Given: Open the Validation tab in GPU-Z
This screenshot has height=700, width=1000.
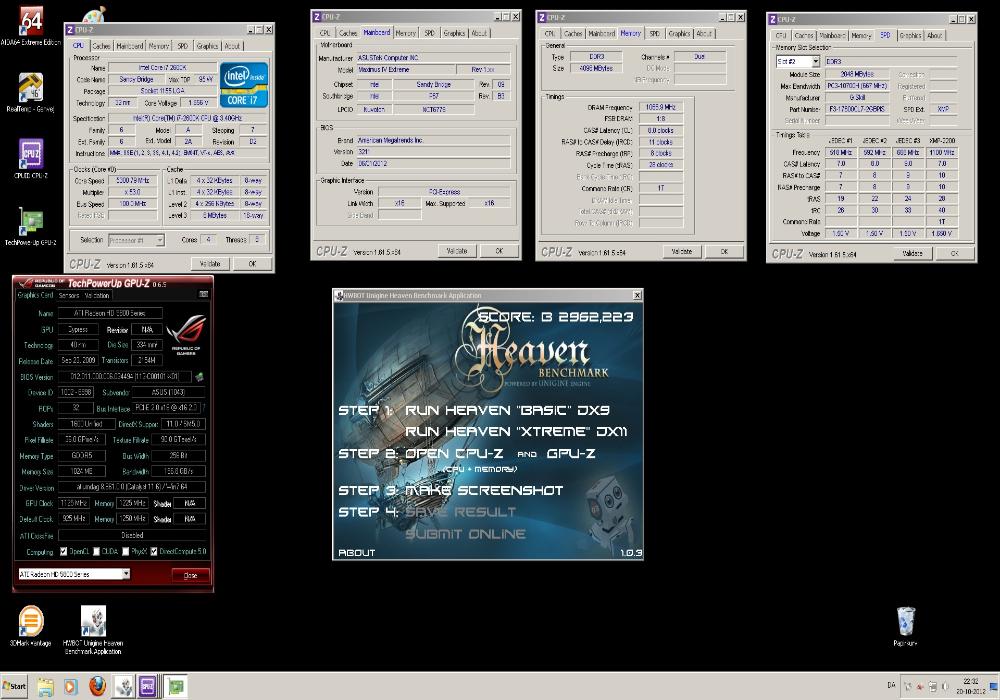Looking at the screenshot, I should (97, 295).
